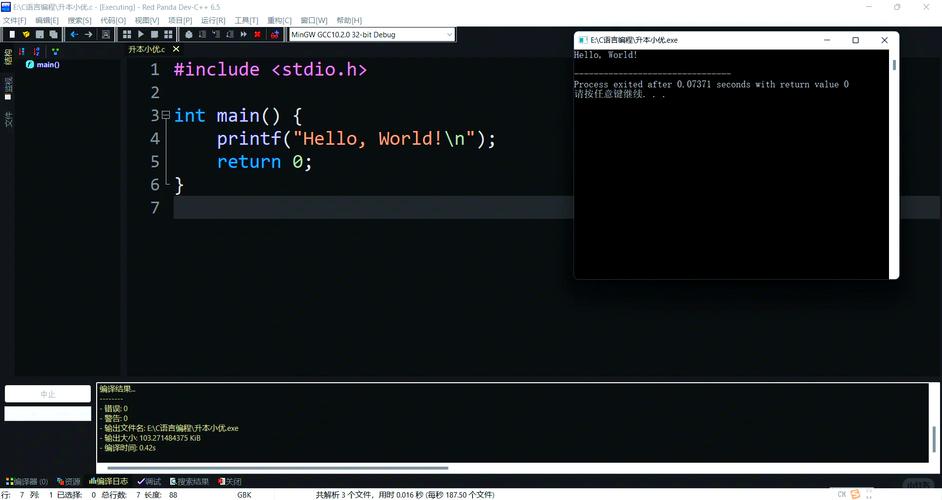Run the program with the play icon

coord(141,35)
